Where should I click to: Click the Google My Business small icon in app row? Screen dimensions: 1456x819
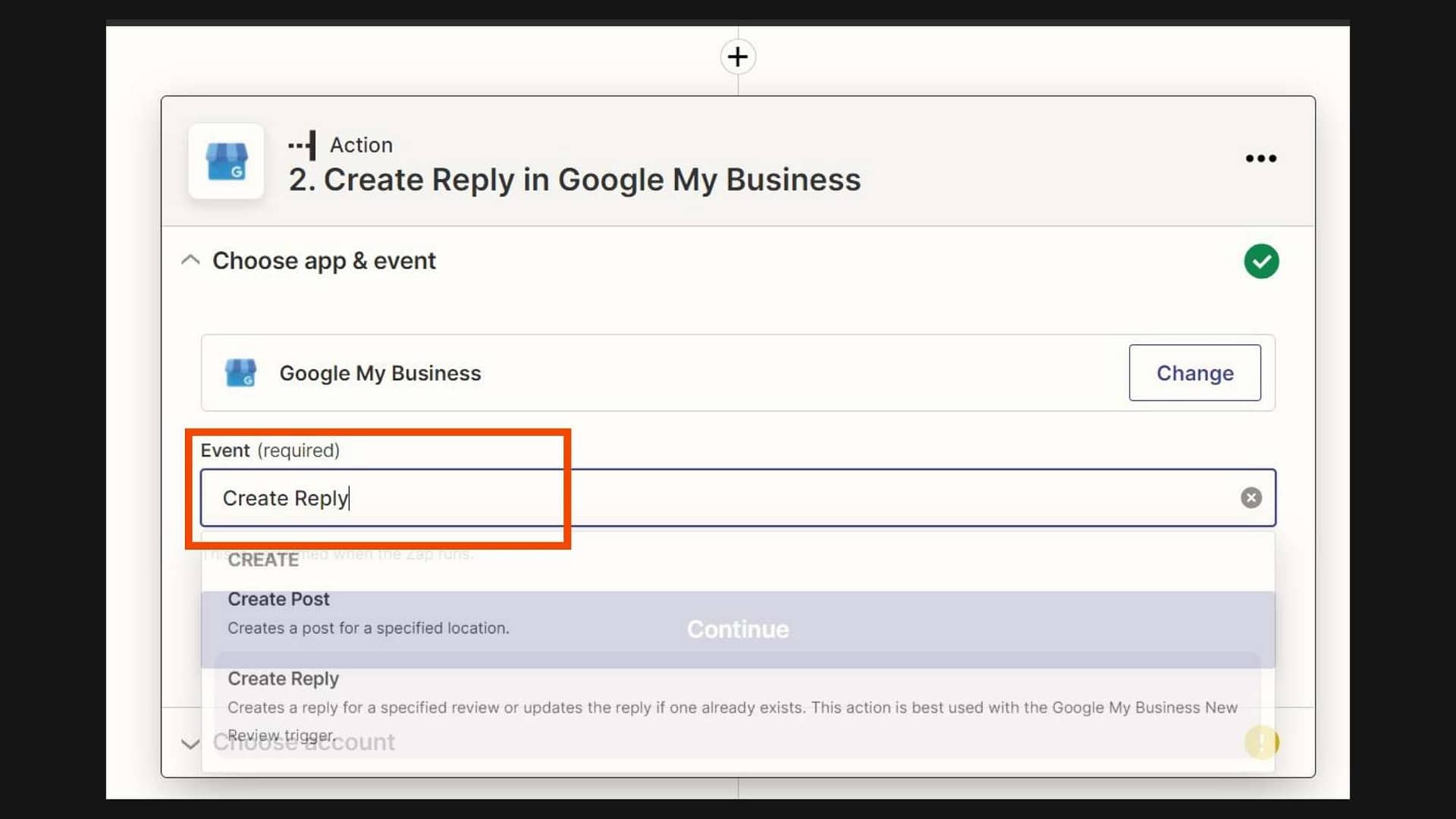click(240, 373)
